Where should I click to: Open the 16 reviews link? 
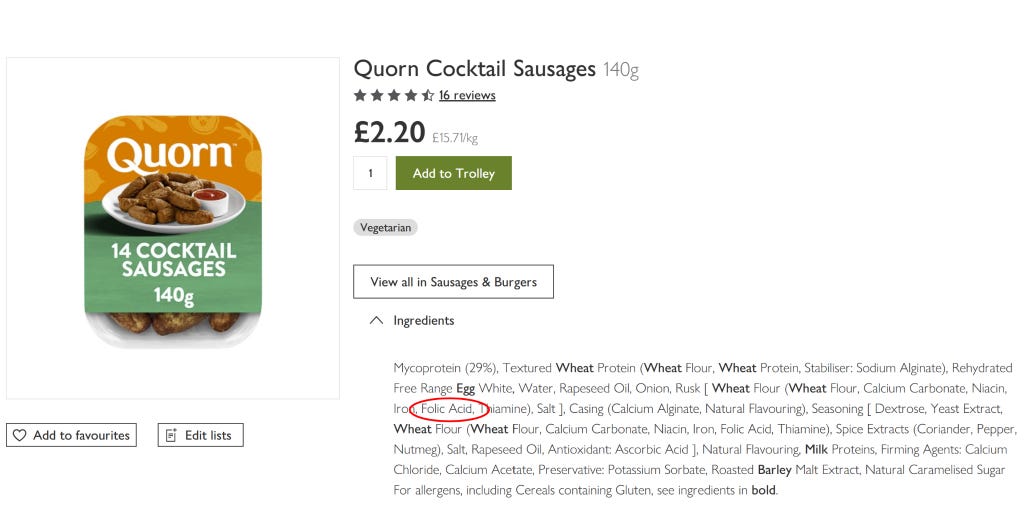(x=467, y=95)
